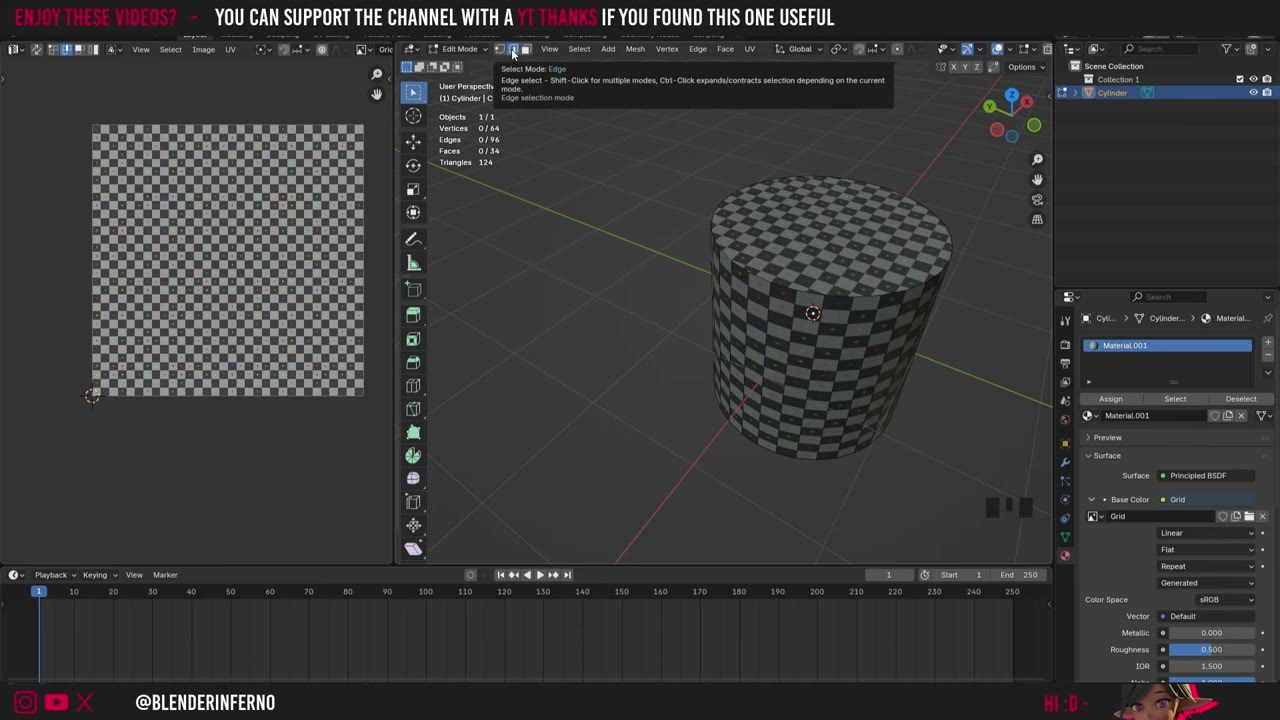The width and height of the screenshot is (1280, 720).
Task: Pick the Rotate tool in the viewport toolbar
Action: [413, 165]
